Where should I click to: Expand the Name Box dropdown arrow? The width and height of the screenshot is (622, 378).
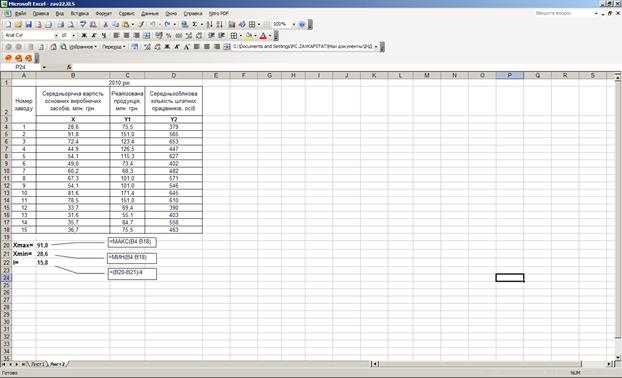[44, 67]
